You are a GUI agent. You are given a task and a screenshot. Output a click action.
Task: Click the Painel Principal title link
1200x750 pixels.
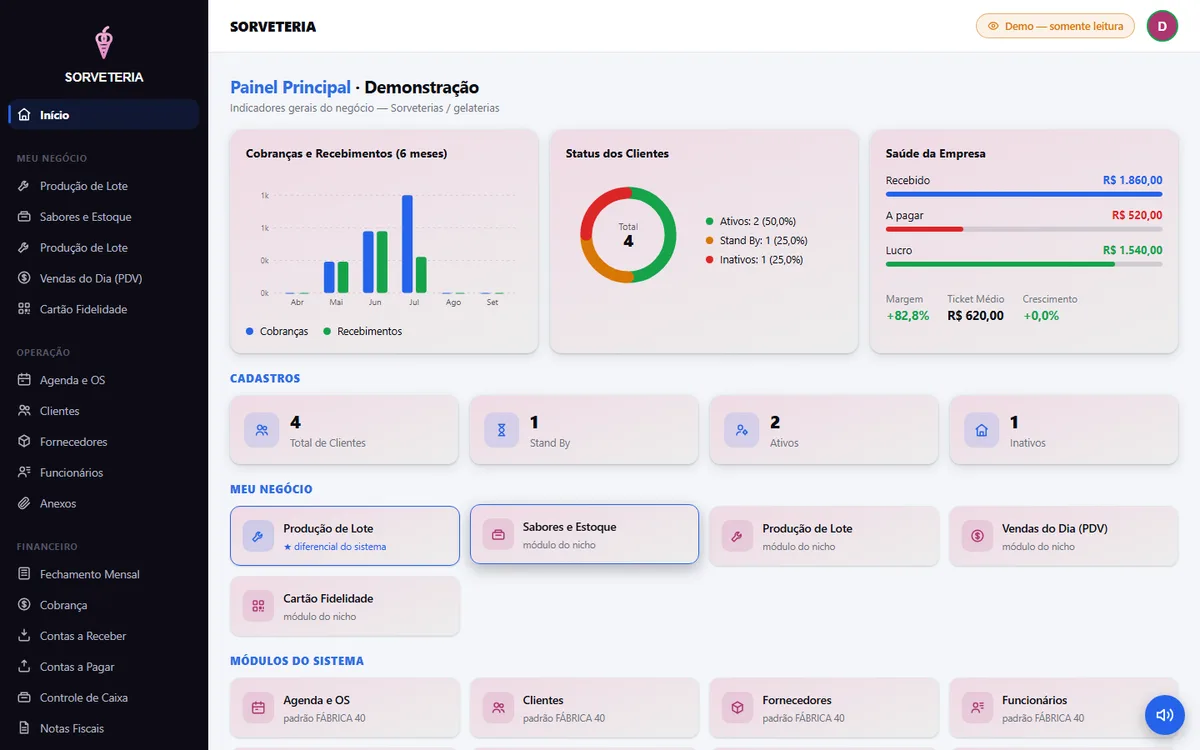[290, 87]
